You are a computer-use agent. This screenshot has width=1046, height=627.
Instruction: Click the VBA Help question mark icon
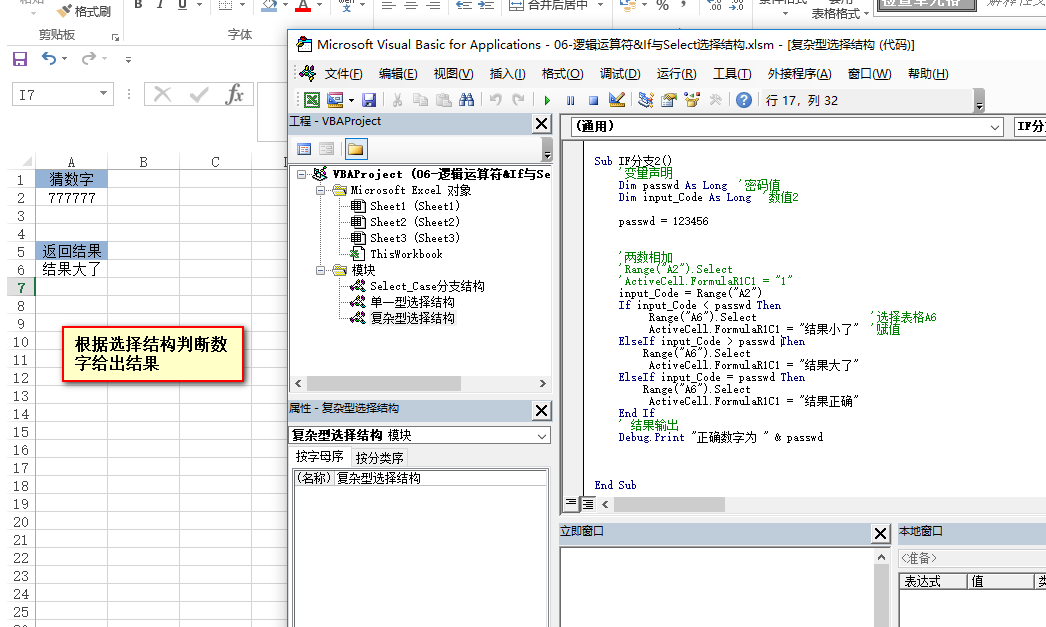tap(744, 100)
